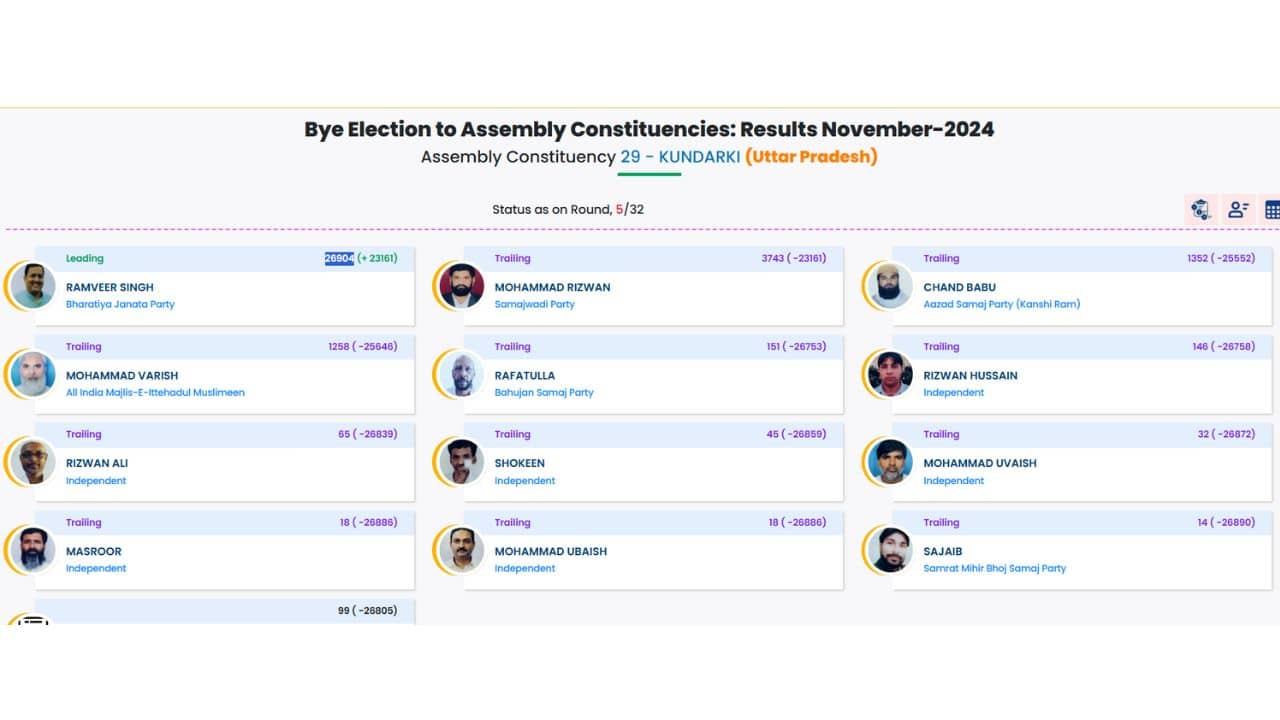This screenshot has height=720, width=1280.
Task: Click the candidate list person icon
Action: 1238,210
